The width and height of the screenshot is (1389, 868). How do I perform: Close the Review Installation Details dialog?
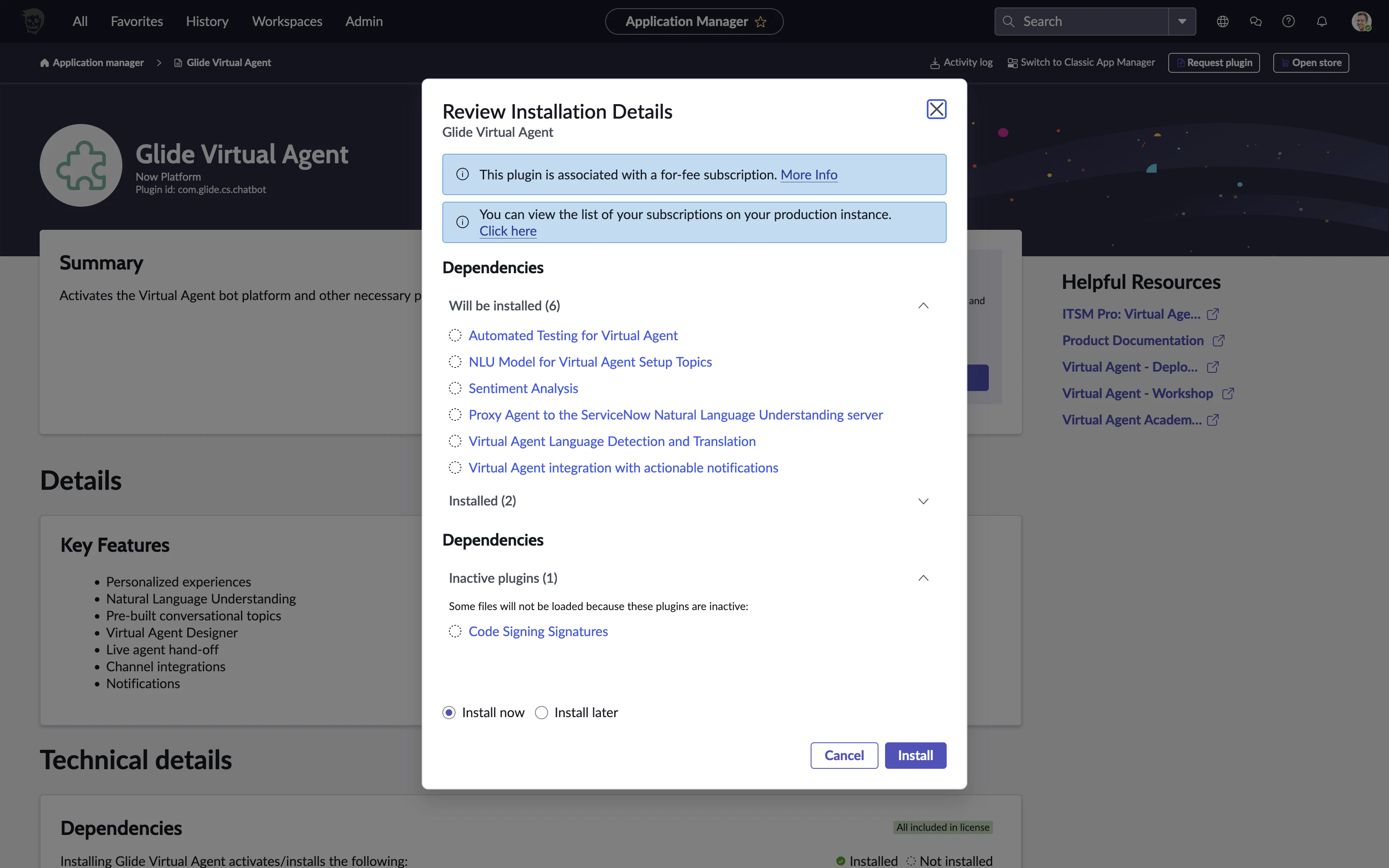click(x=936, y=109)
